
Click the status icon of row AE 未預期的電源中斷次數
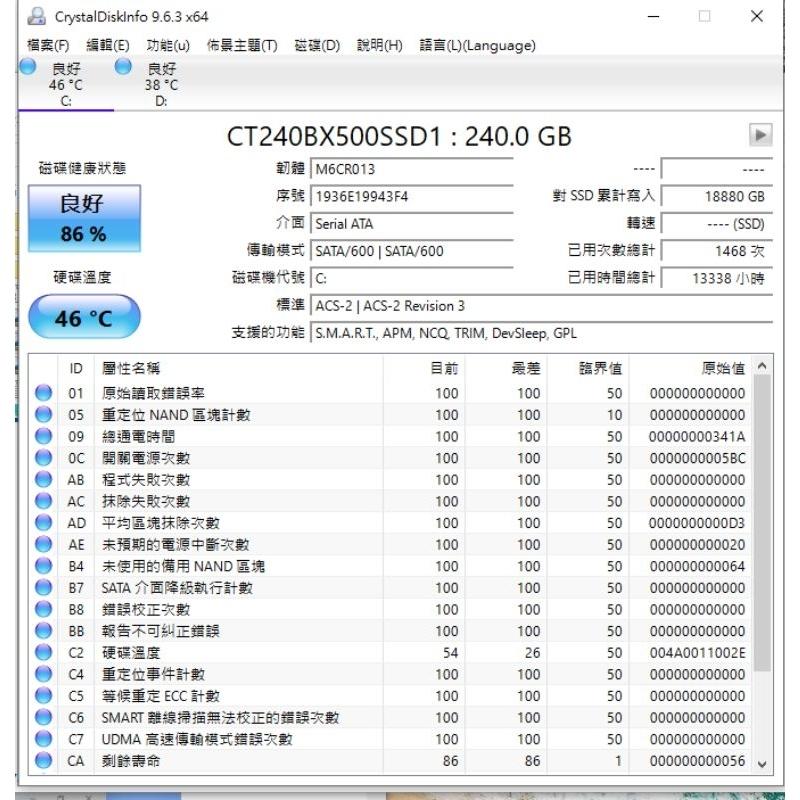43,544
